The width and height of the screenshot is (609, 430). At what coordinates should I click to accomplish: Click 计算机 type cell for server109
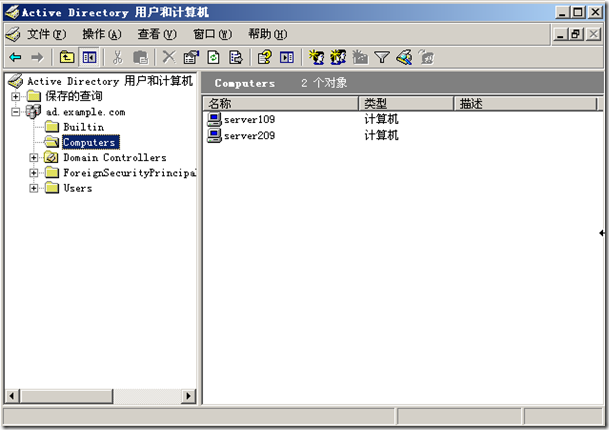click(381, 119)
